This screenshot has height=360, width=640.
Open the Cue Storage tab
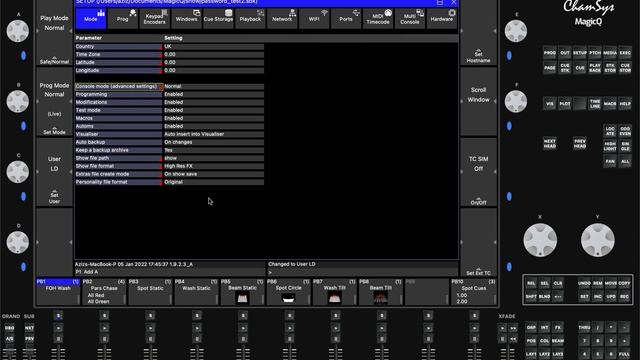click(x=218, y=18)
